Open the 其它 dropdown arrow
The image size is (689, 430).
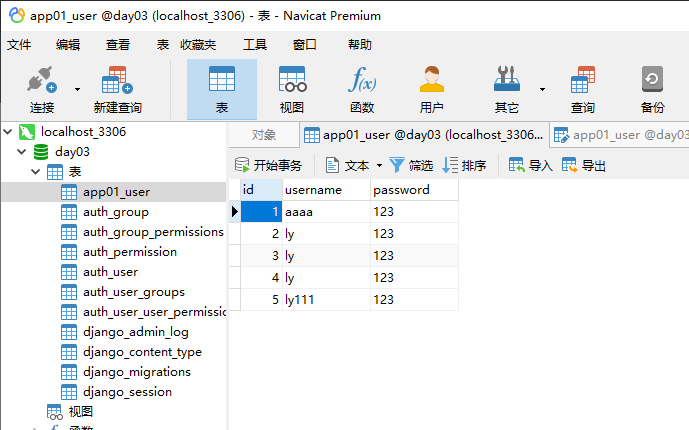click(543, 89)
